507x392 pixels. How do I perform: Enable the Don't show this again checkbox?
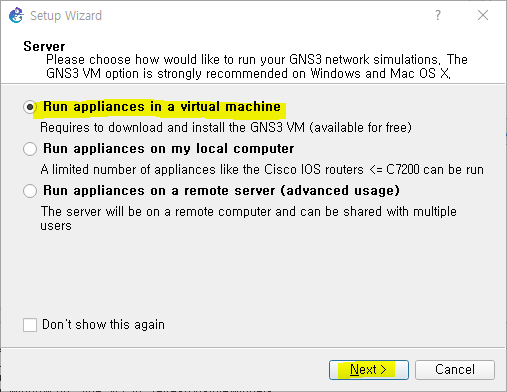[x=30, y=325]
